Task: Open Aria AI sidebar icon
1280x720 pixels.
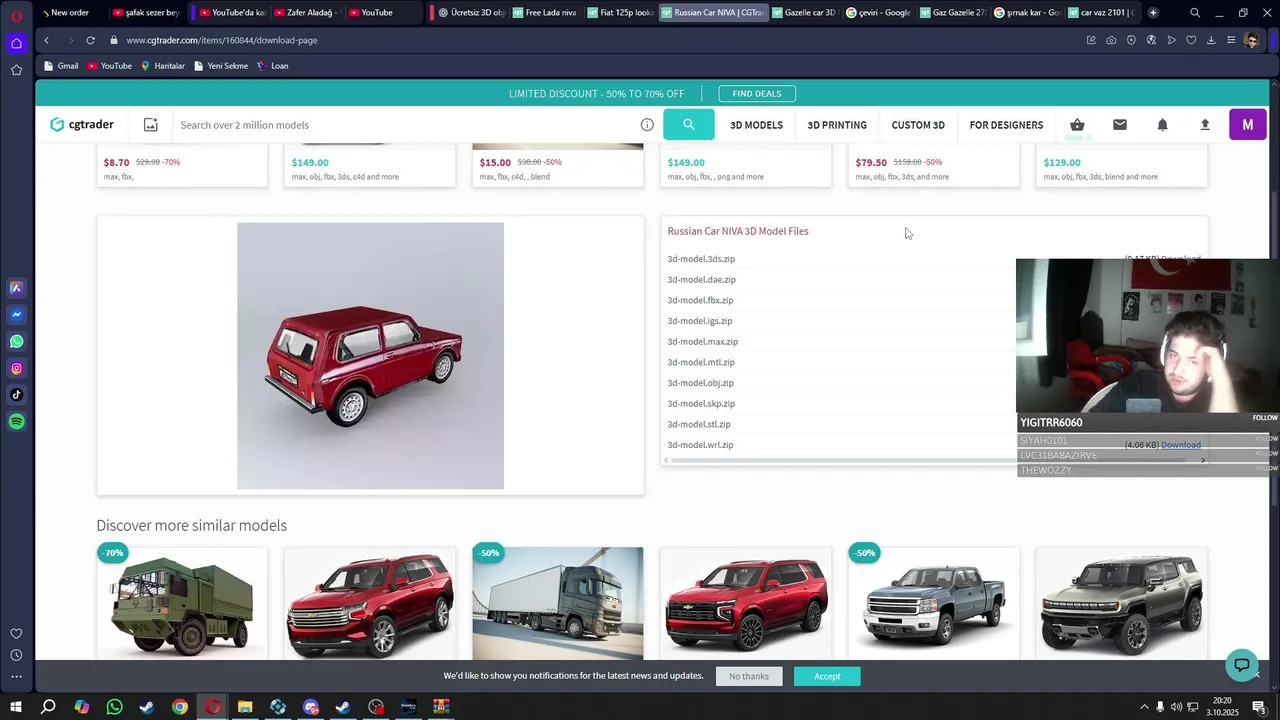Action: pyautogui.click(x=16, y=288)
